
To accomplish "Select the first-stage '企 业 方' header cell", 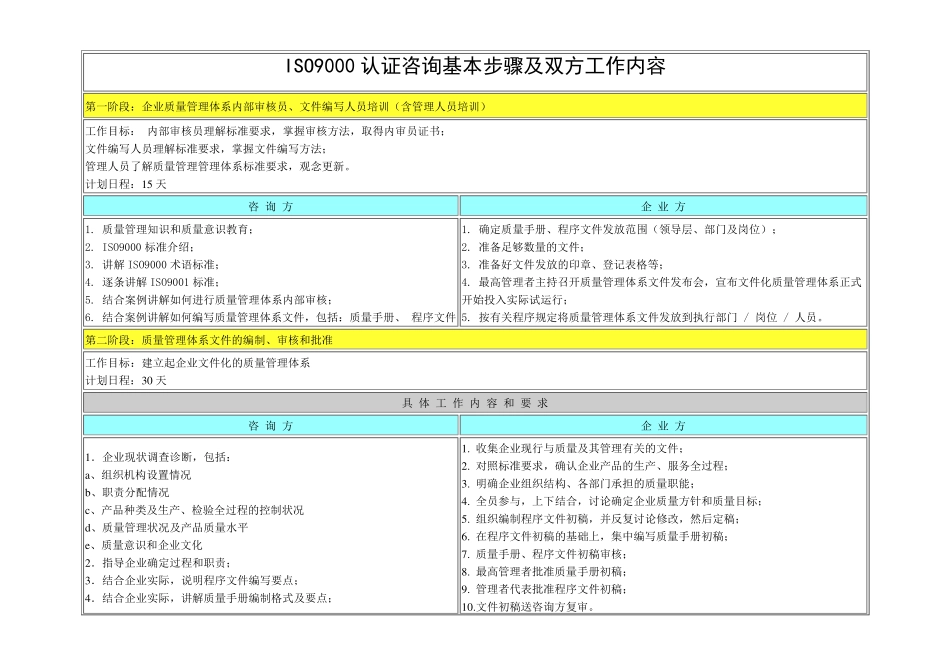I will [x=663, y=206].
